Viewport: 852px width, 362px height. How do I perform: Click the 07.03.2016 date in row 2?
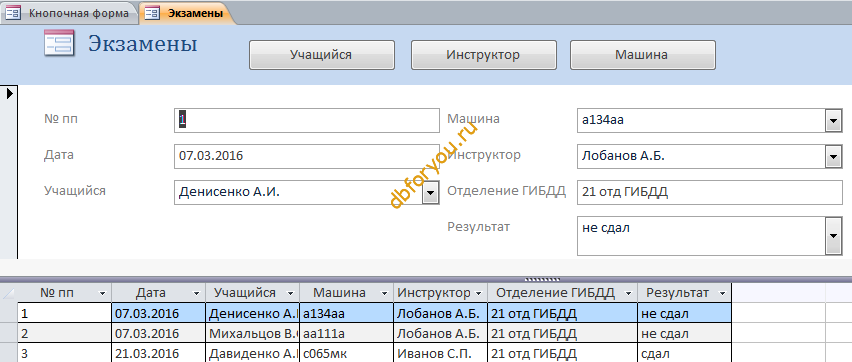pyautogui.click(x=159, y=333)
